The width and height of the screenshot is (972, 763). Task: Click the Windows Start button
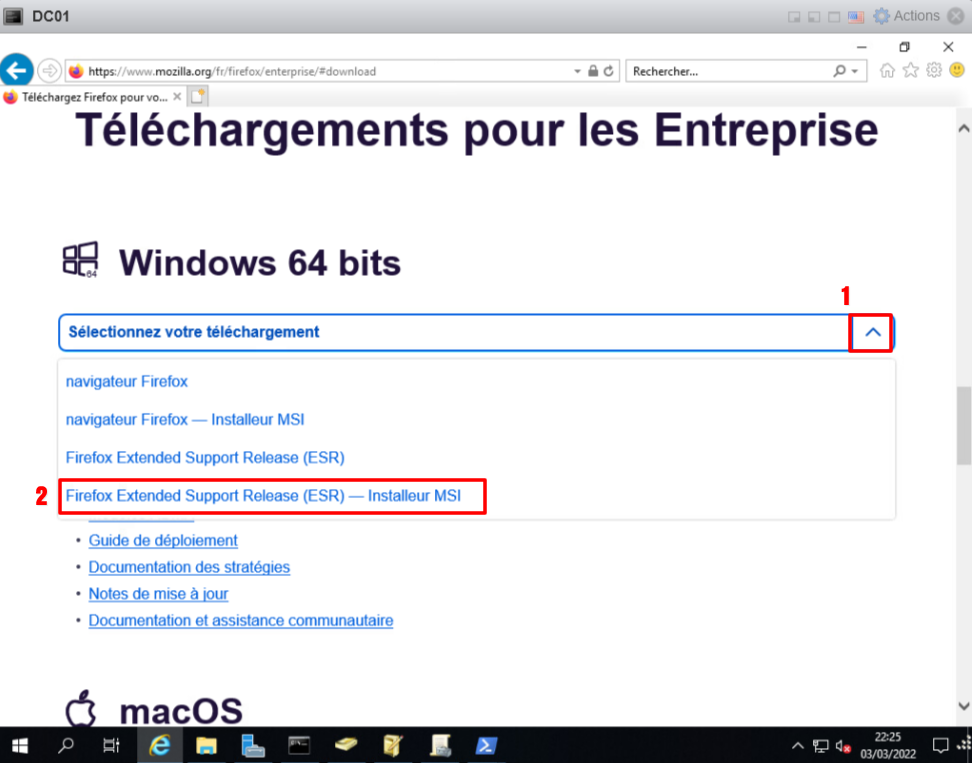(x=20, y=746)
